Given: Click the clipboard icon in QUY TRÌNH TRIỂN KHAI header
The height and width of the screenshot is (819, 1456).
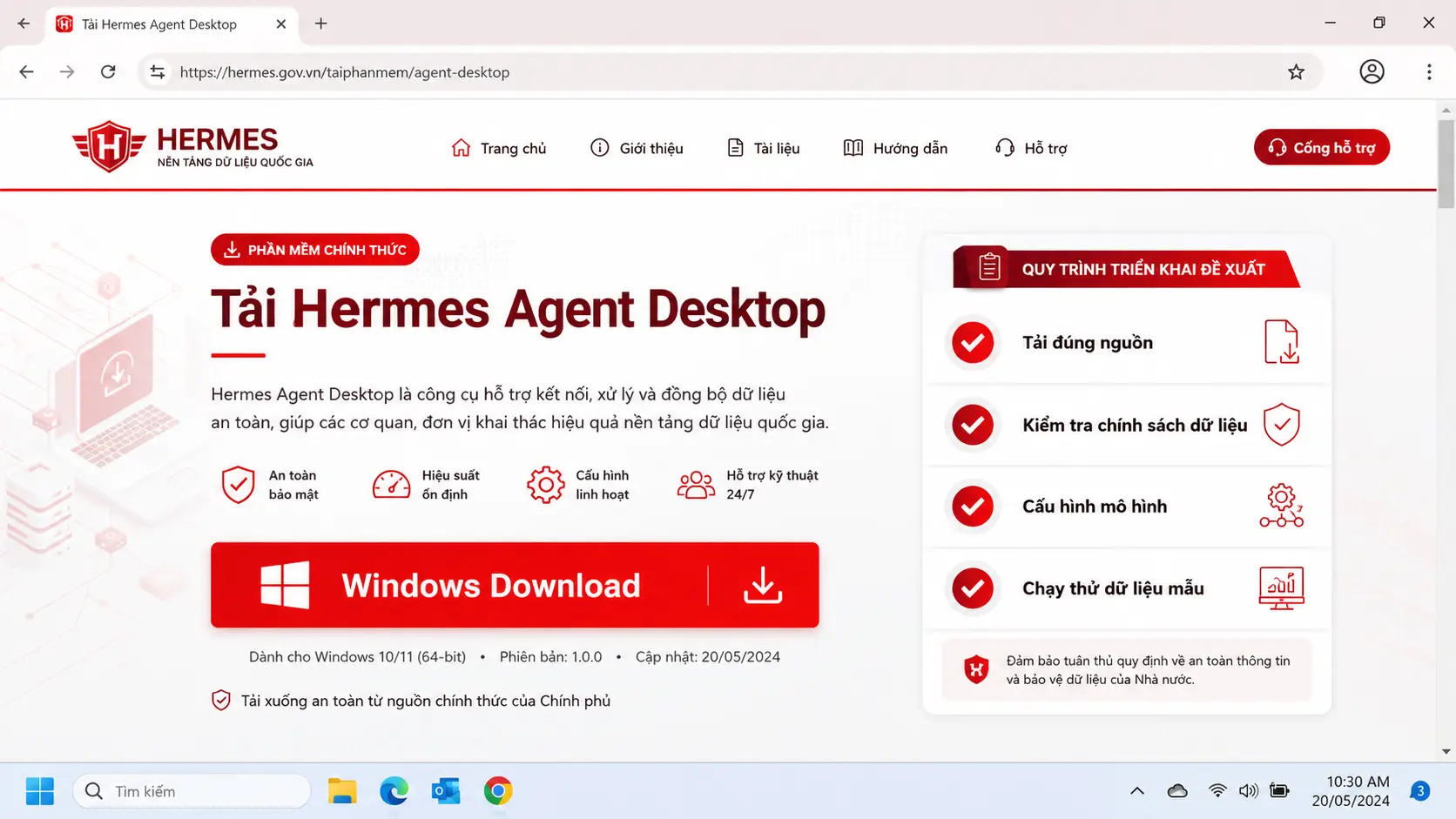Looking at the screenshot, I should (989, 266).
